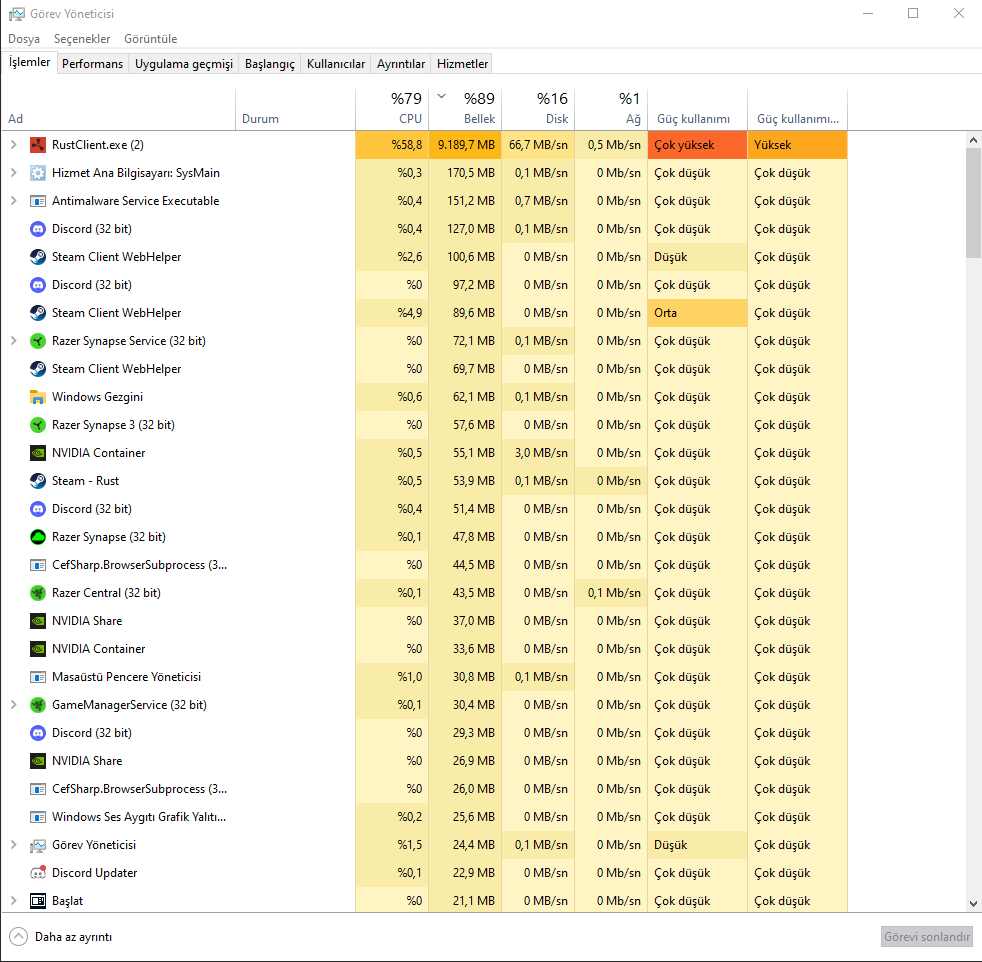Sort by the Ad column header

tap(119, 110)
